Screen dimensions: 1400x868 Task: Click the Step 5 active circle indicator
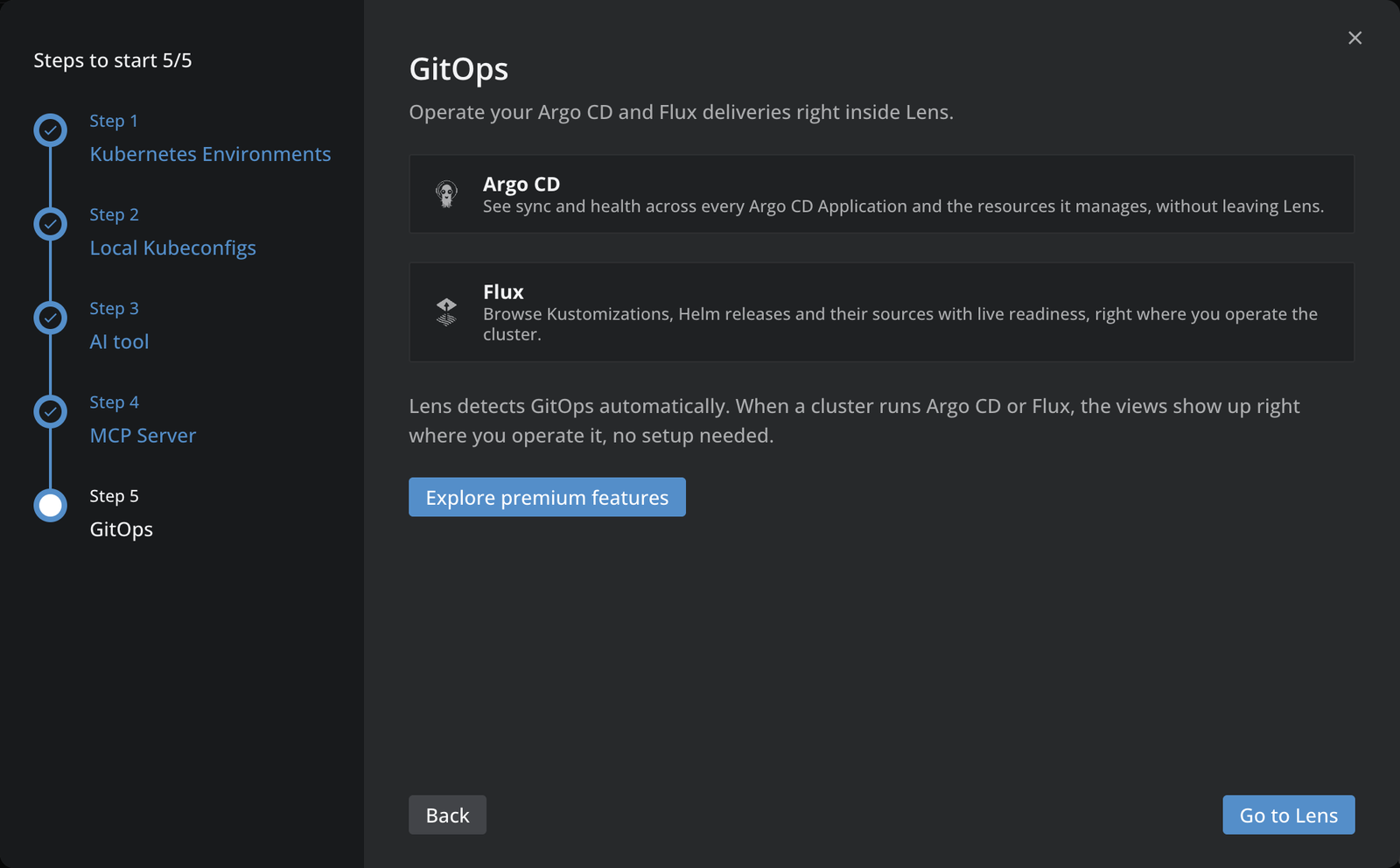[x=51, y=505]
